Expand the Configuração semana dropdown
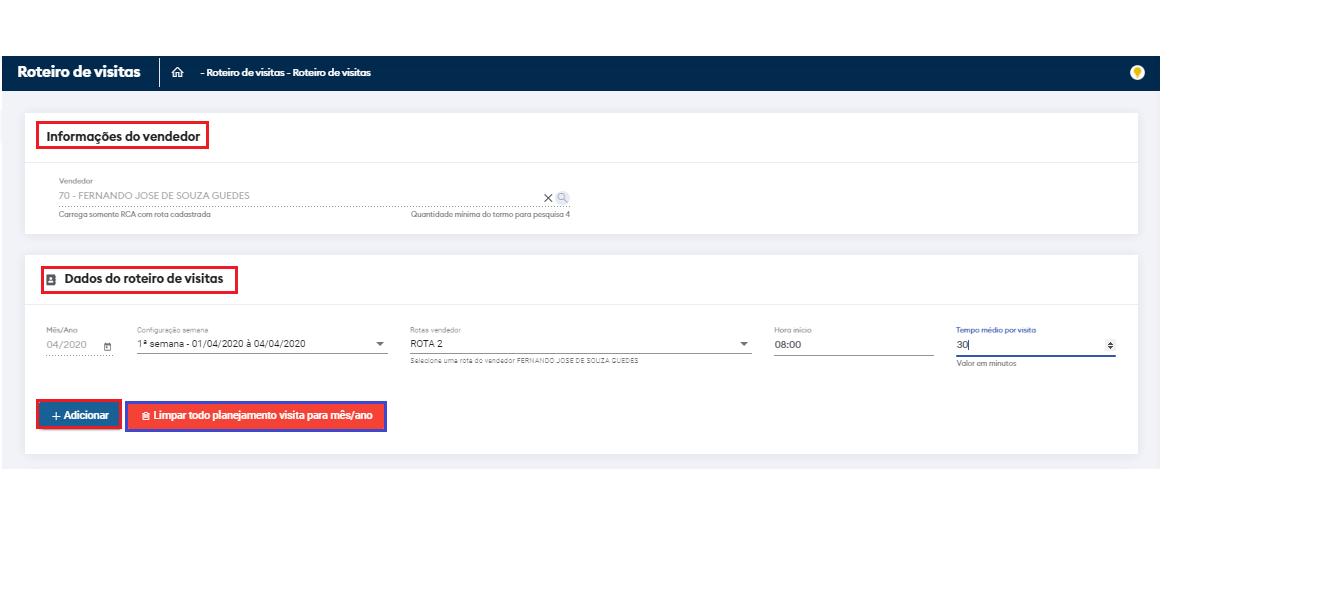The width and height of the screenshot is (1318, 609). (262, 344)
